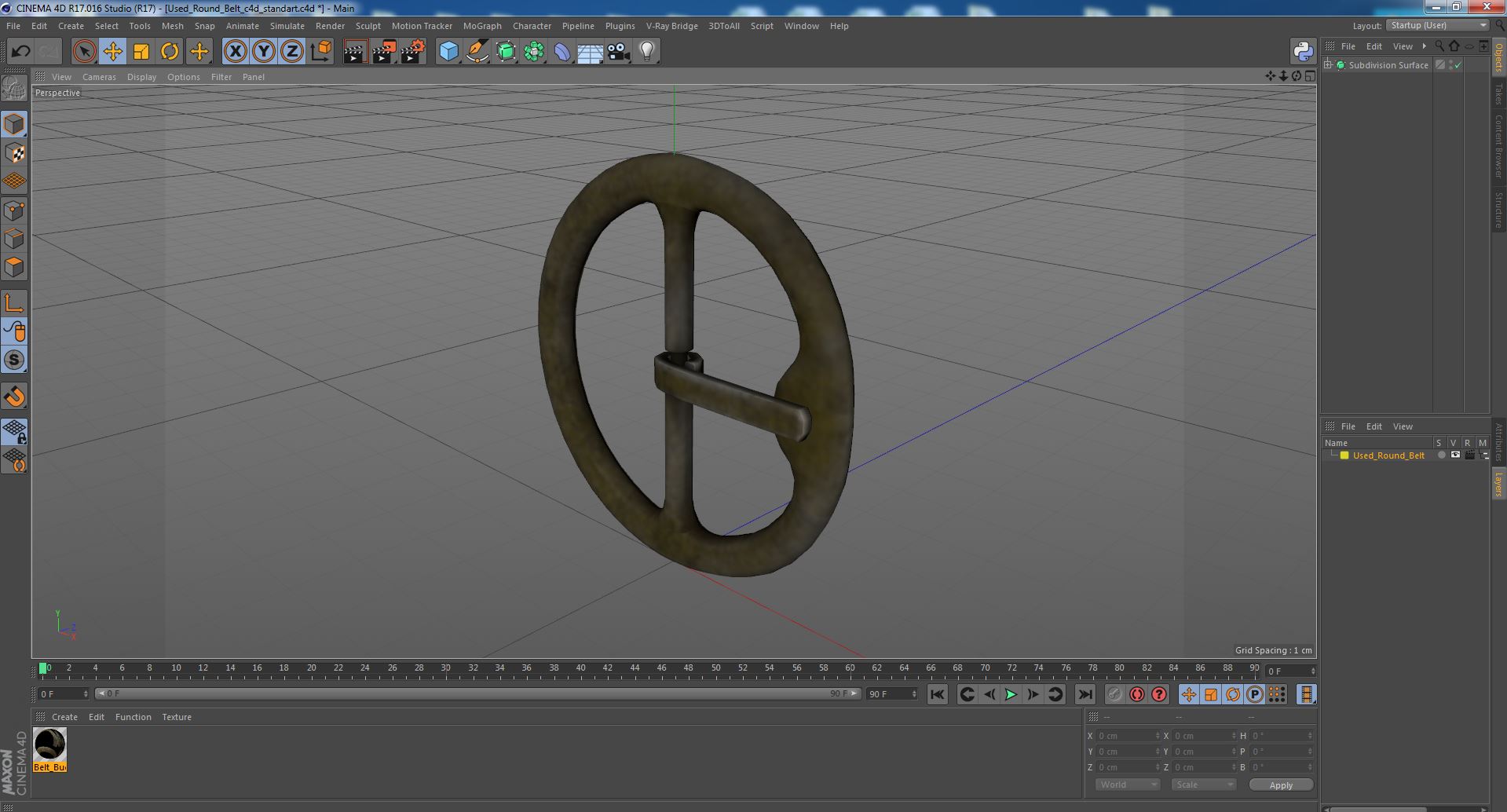
Task: Activate the Rotate tool
Action: pos(170,52)
